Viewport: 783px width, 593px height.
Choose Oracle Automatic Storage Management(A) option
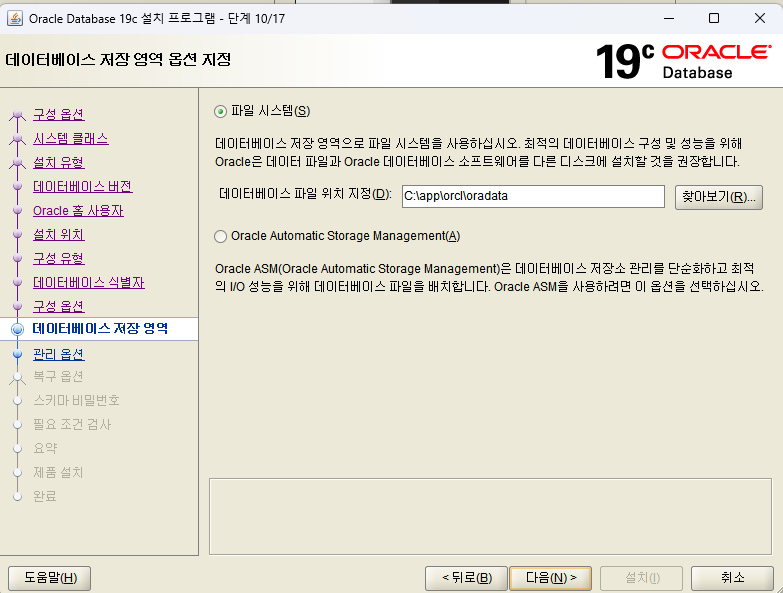220,236
